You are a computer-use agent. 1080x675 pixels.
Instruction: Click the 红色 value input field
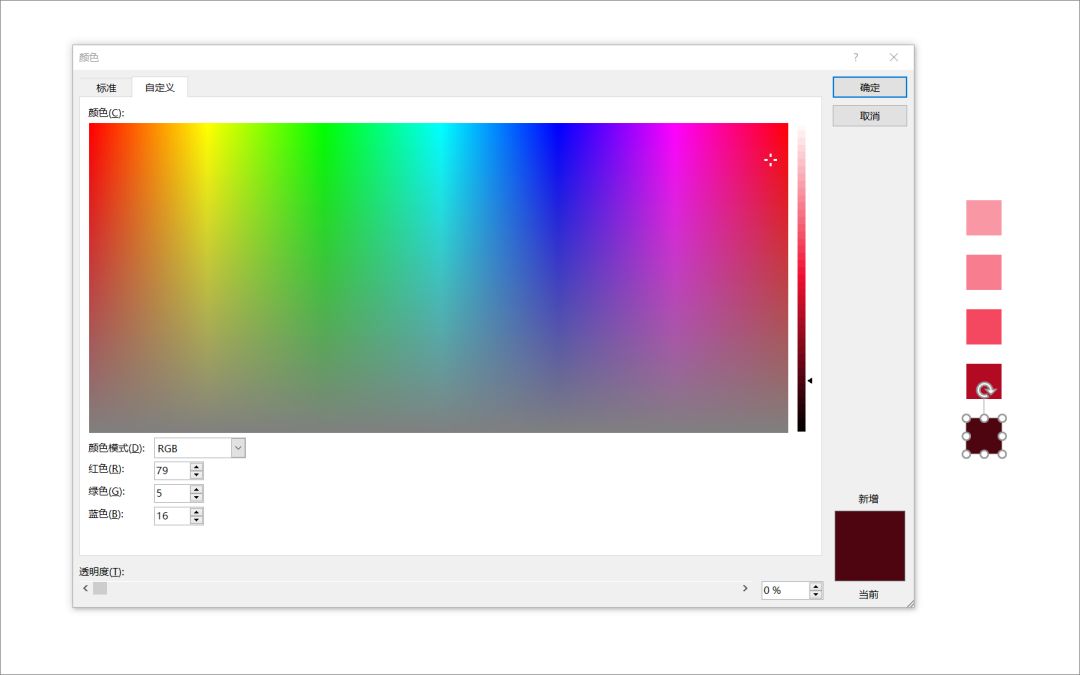tap(171, 470)
